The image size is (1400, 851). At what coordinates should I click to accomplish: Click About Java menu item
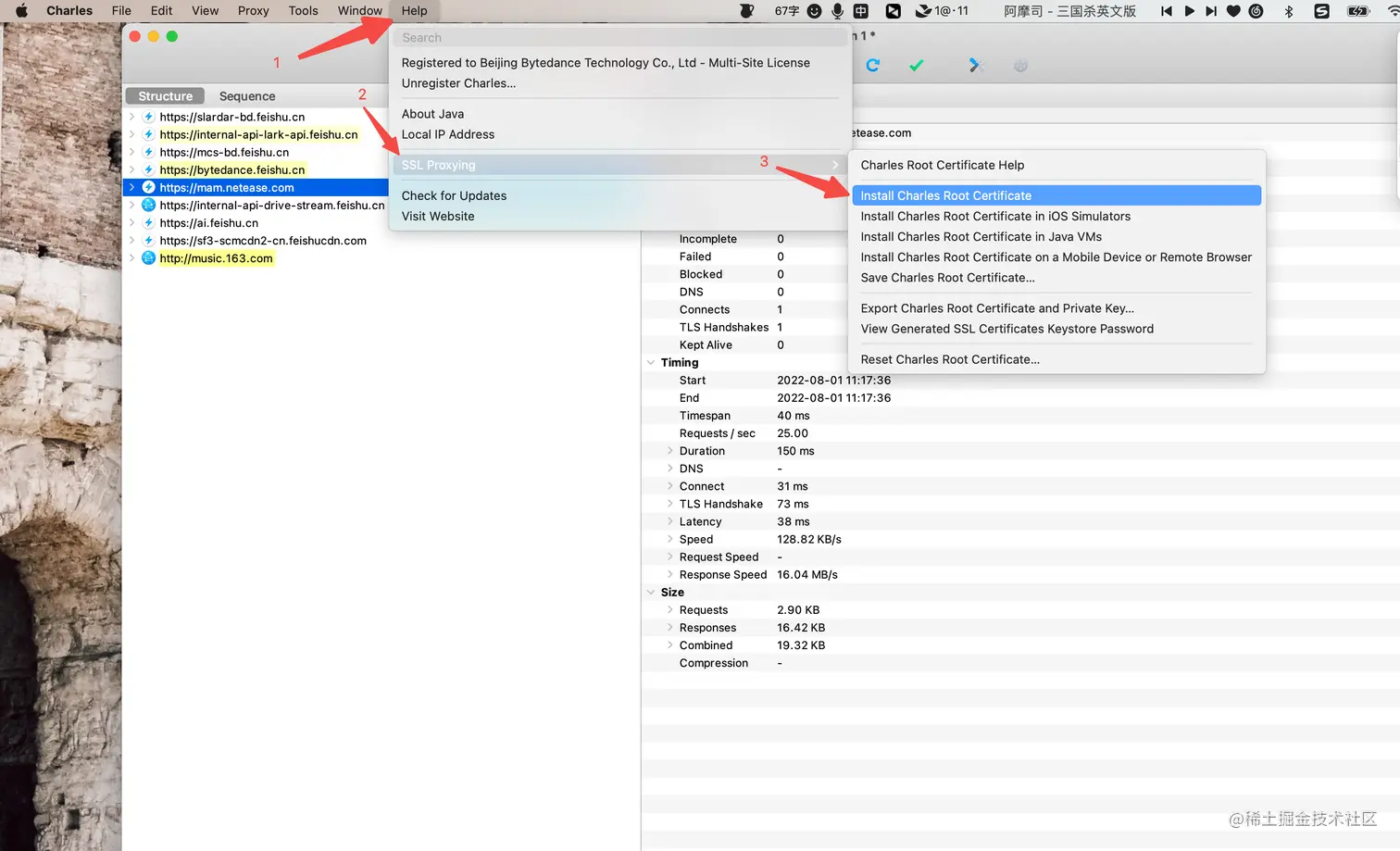(619, 114)
